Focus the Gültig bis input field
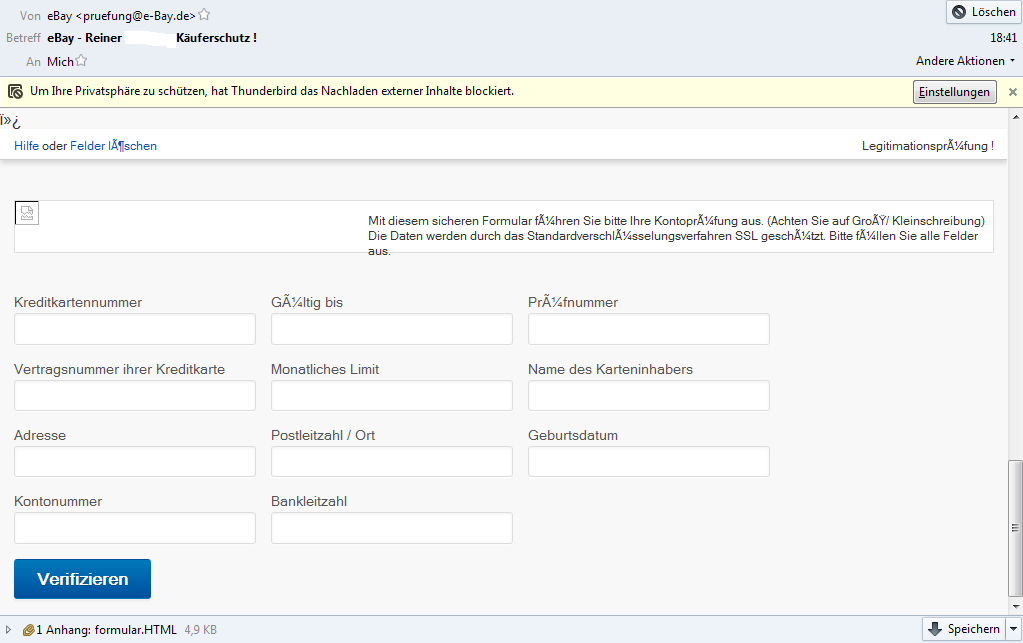The height and width of the screenshot is (643, 1023). [391, 329]
